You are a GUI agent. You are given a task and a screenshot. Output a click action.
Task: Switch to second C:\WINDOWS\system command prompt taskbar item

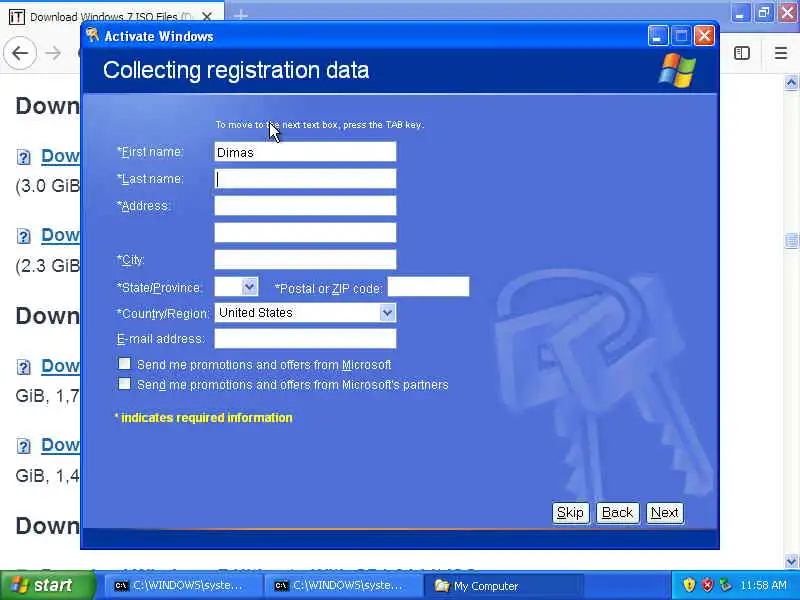[344, 586]
